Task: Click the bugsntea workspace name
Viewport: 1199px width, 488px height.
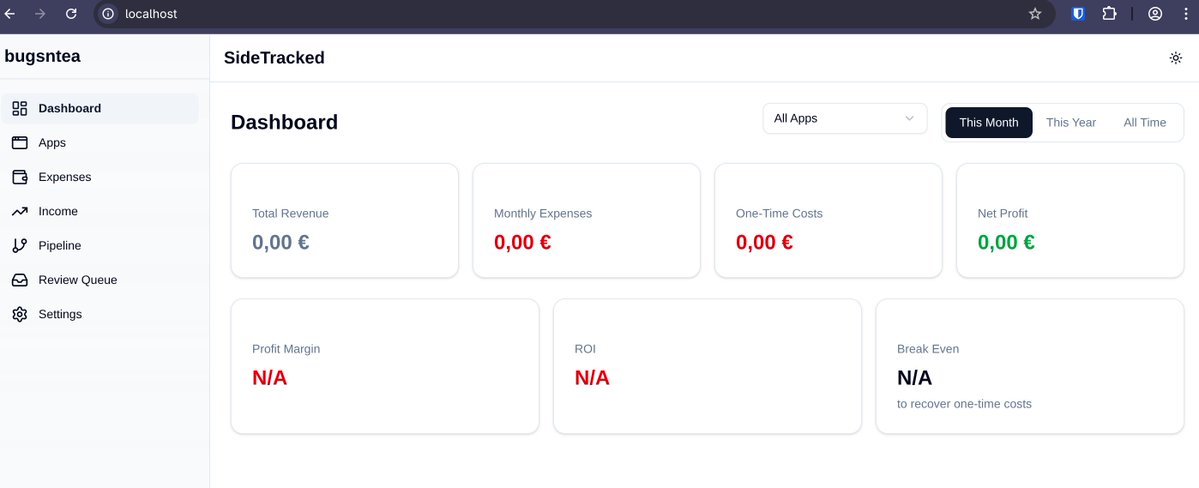Action: [42, 56]
